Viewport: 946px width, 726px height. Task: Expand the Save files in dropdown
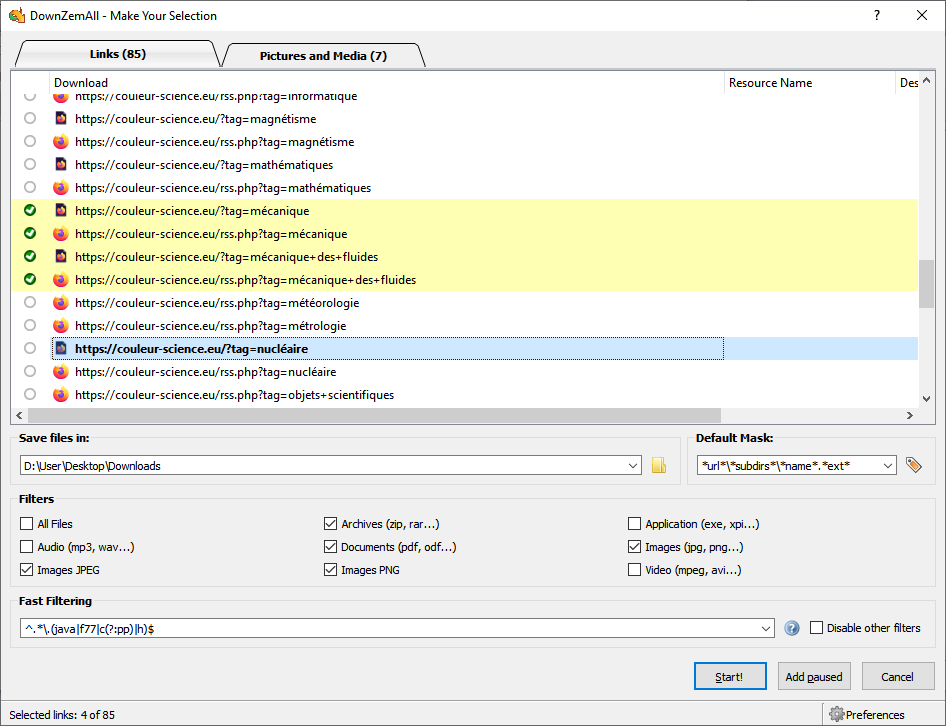[x=632, y=465]
